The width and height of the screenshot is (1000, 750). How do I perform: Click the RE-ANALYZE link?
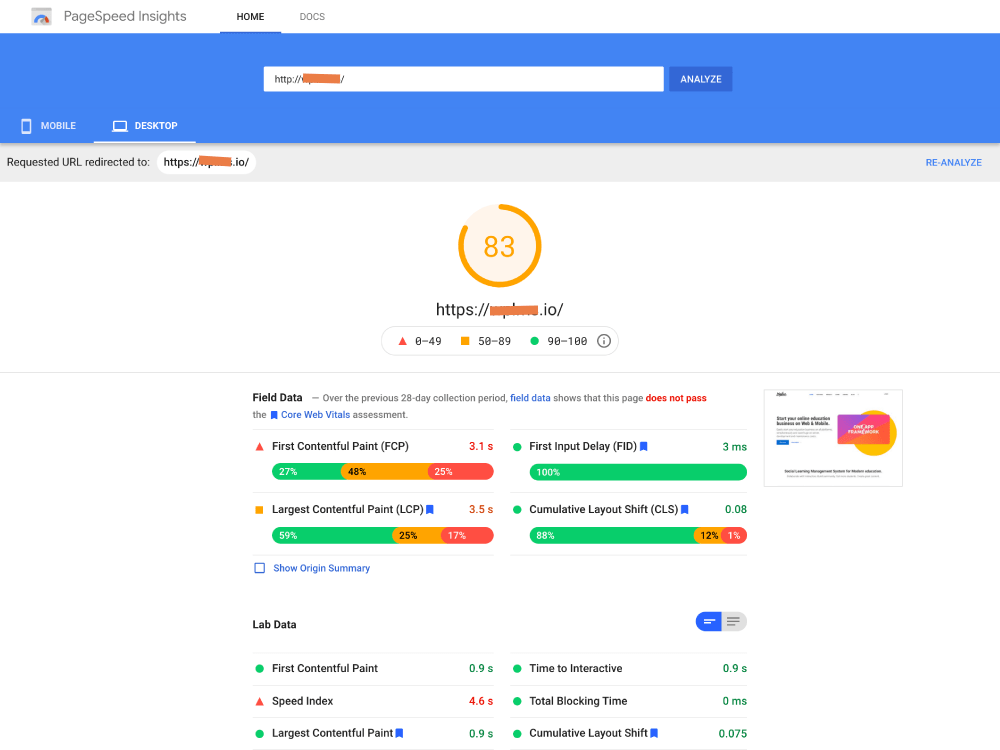[953, 163]
